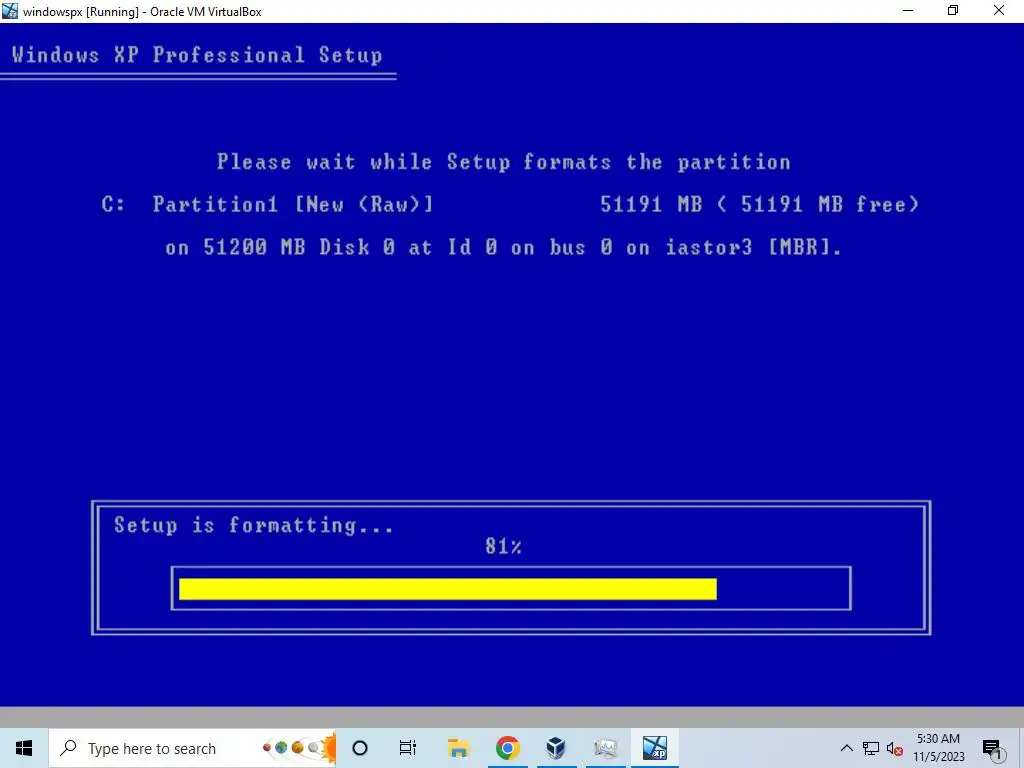Click the Cortana circle icon

[x=360, y=748]
